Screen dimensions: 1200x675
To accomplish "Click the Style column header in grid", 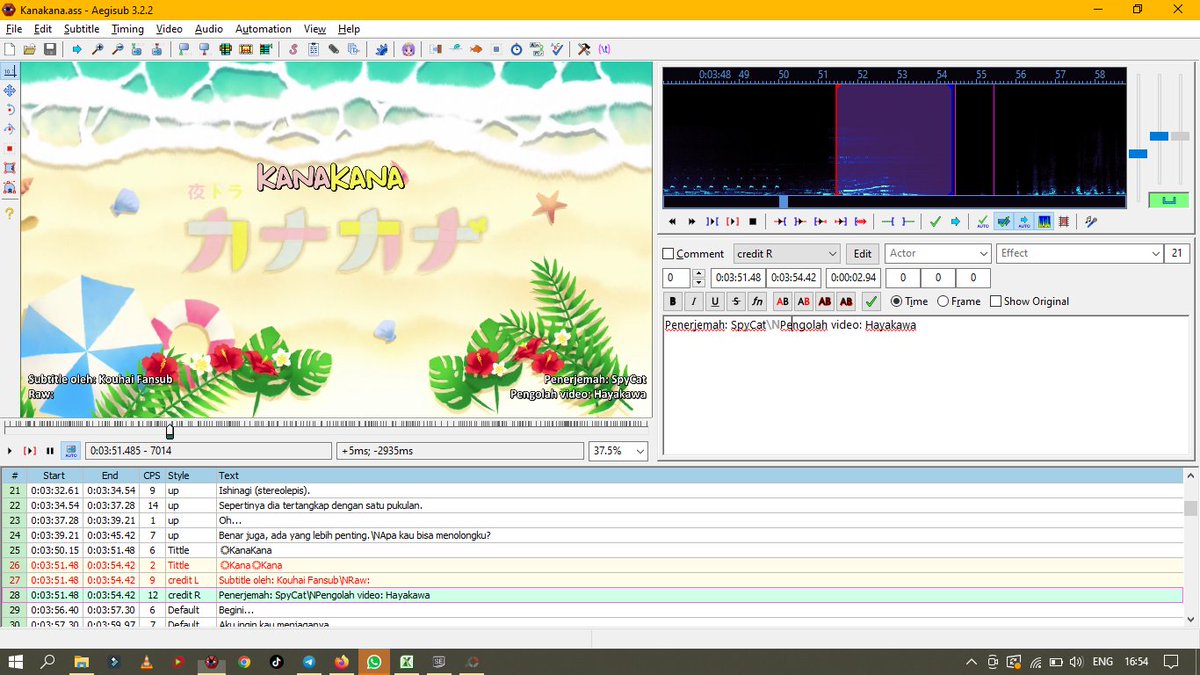I will click(x=189, y=475).
